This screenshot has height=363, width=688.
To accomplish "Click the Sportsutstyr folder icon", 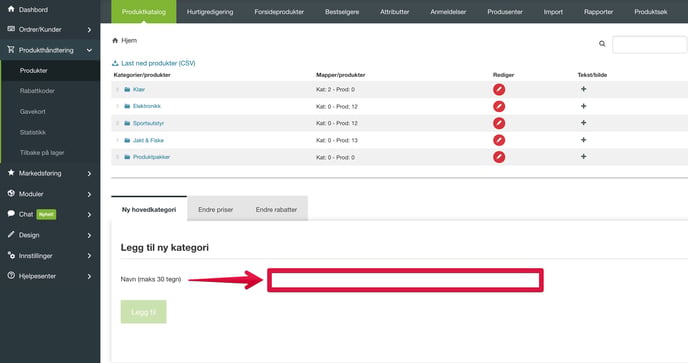I will pos(127,123).
